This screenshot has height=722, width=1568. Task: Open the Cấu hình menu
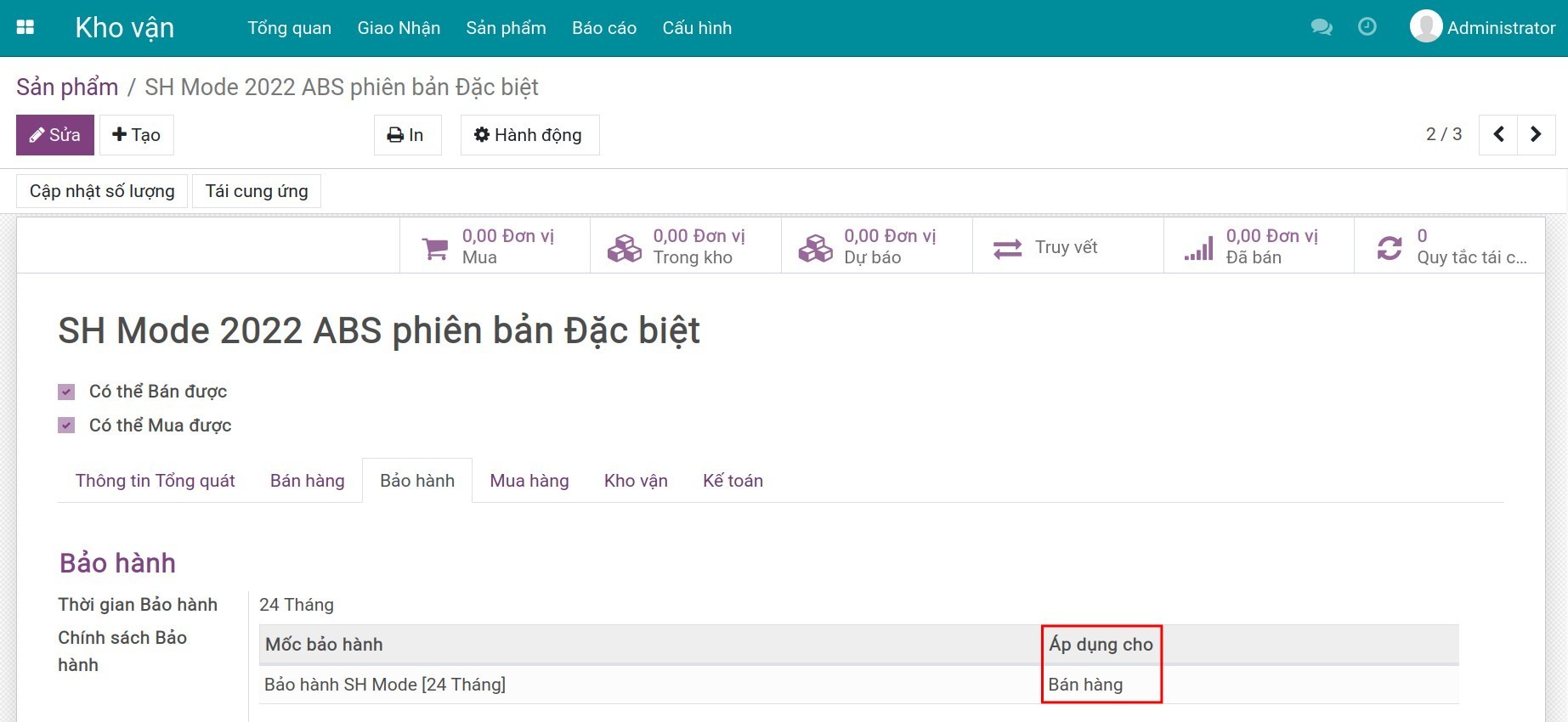pos(696,28)
